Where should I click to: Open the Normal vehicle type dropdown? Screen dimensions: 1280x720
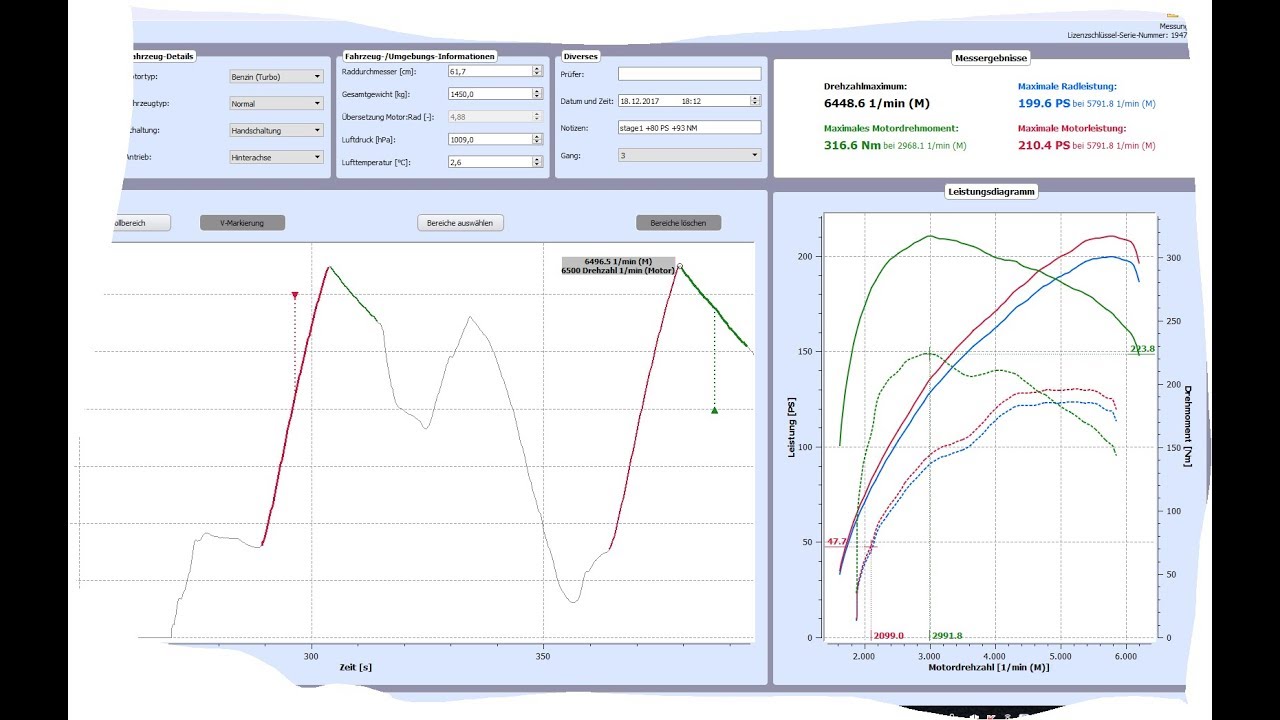275,103
